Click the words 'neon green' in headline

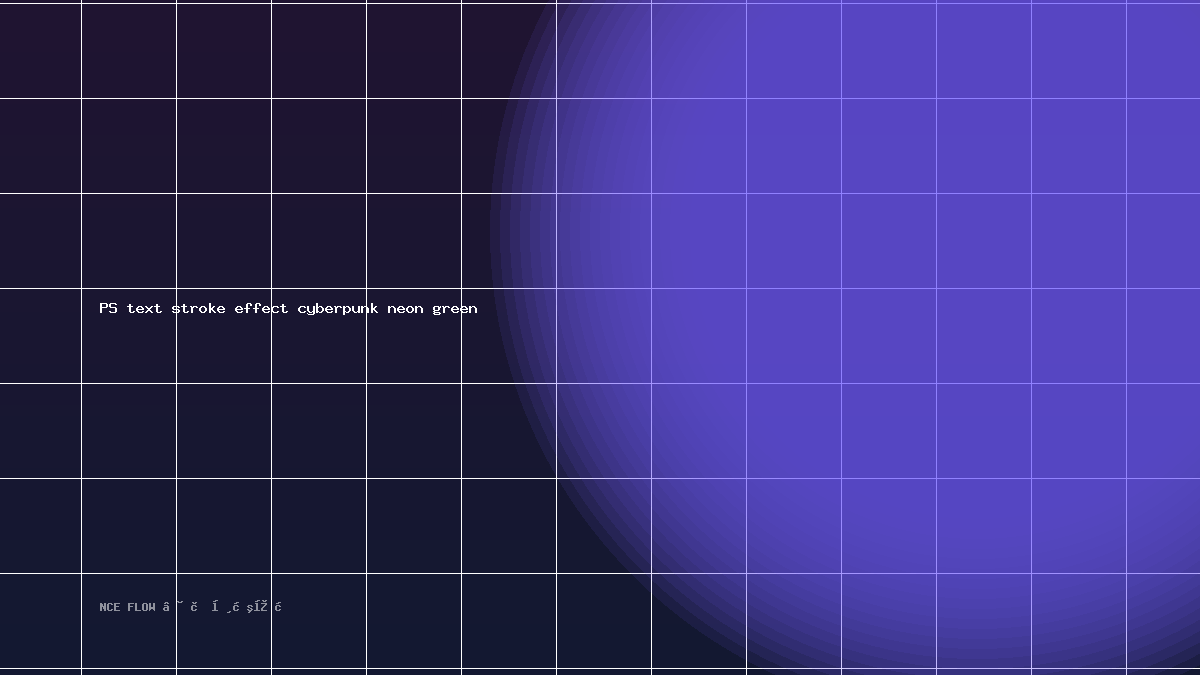tap(432, 308)
